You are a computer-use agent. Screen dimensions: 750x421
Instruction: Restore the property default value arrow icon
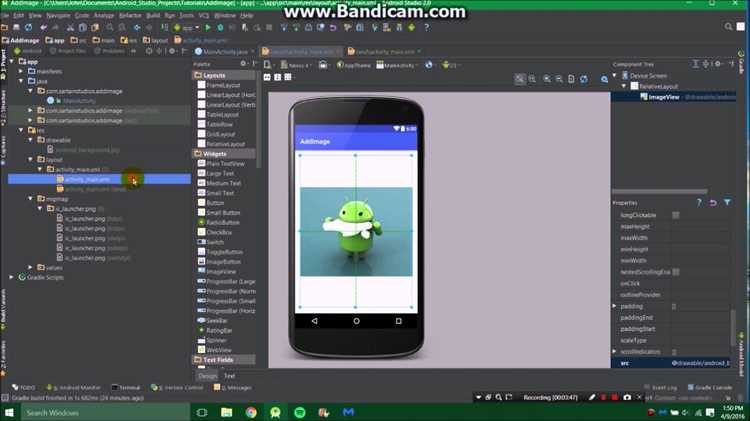click(x=713, y=203)
